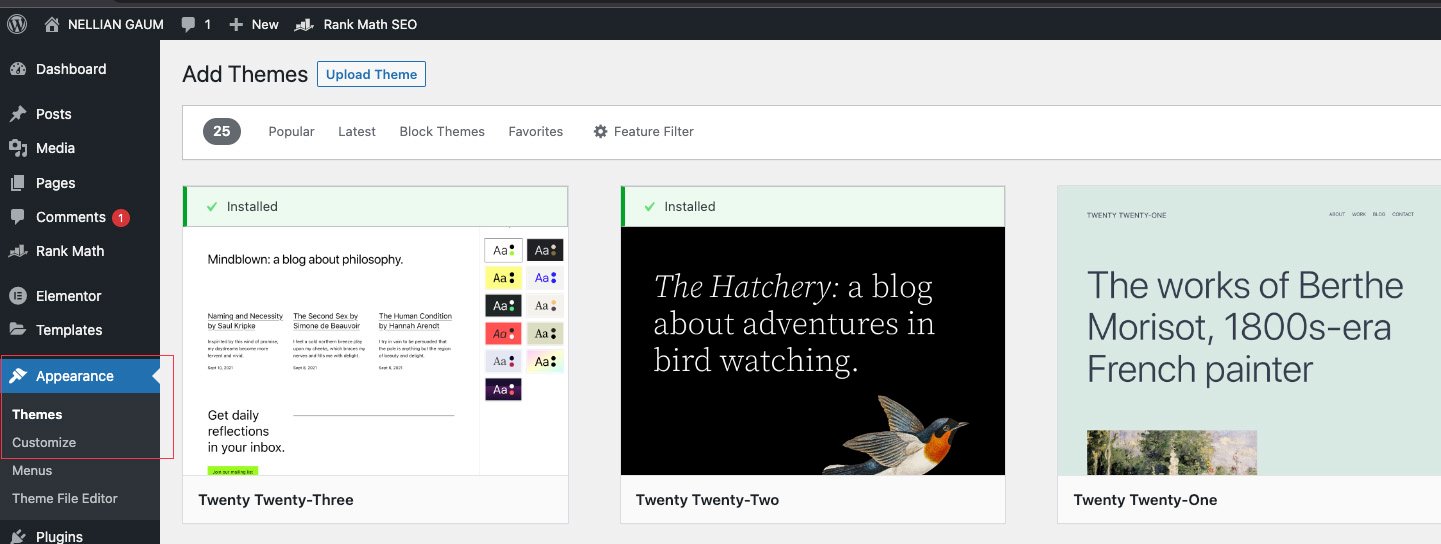Viewport: 1441px width, 544px height.
Task: Click the Feature Filter gear icon
Action: (x=600, y=131)
